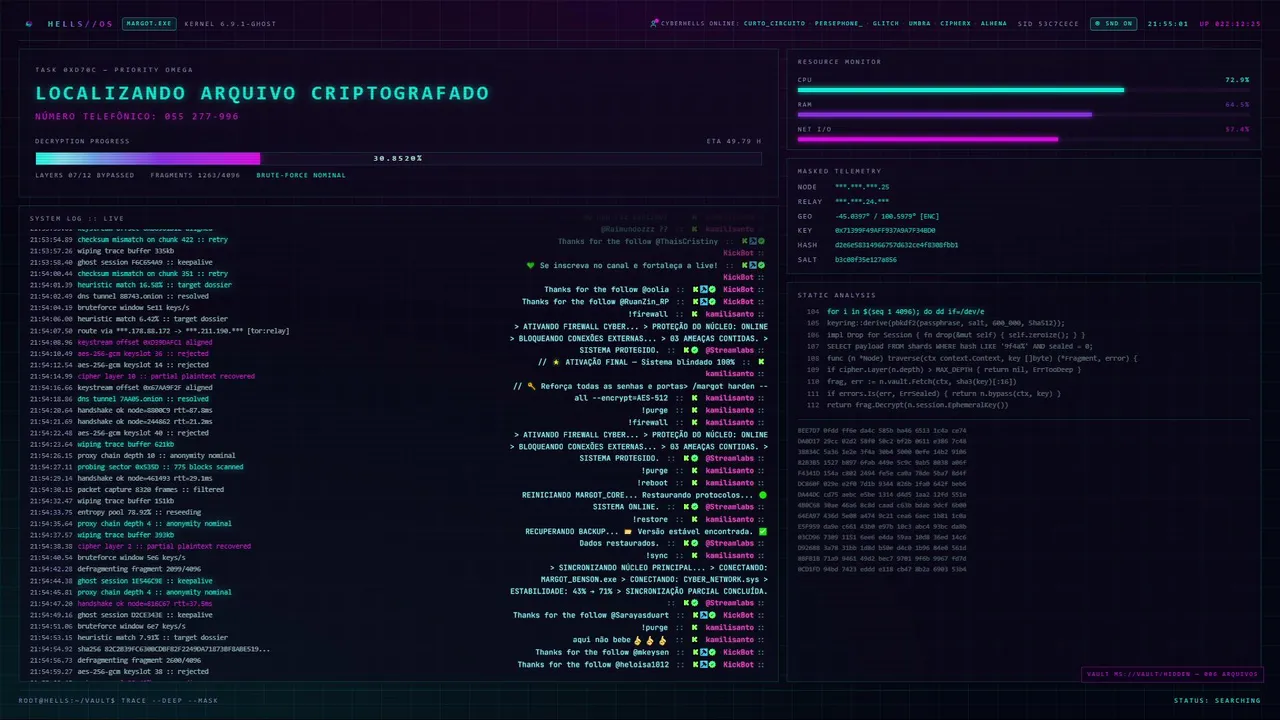The height and width of the screenshot is (720, 1280).
Task: Click the folder emoji after 'RECUPERANDO BACKUP...'
Action: 628,531
